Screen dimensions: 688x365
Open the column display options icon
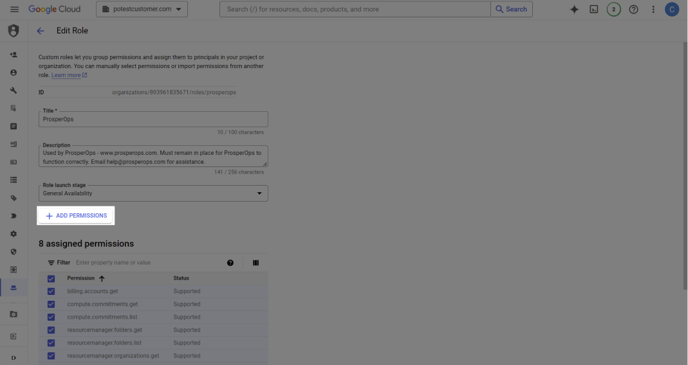(x=256, y=263)
